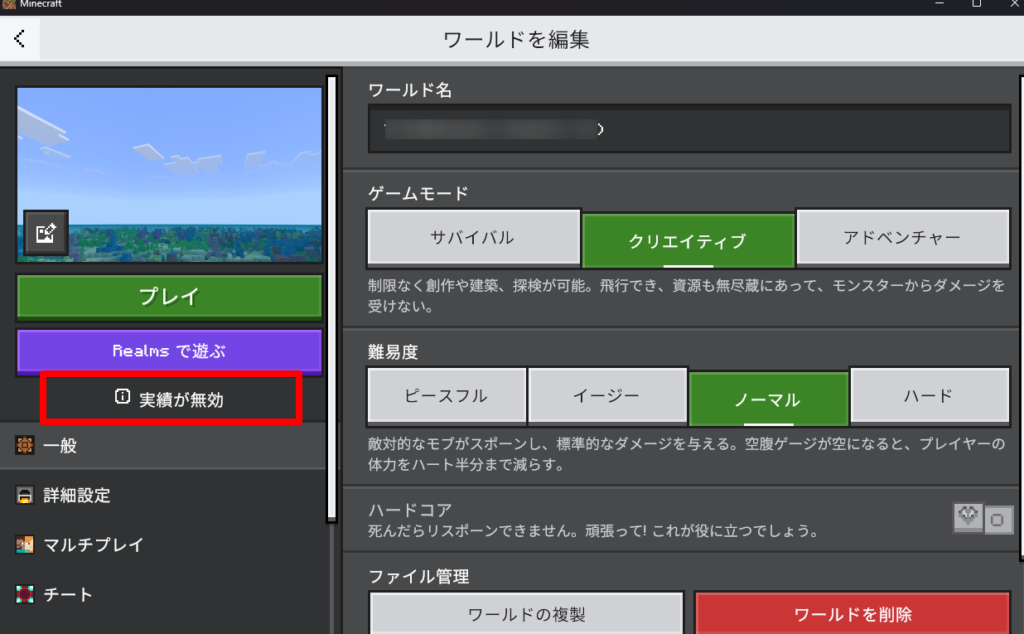The width and height of the screenshot is (1024, 634).
Task: Choose ピースフル difficulty
Action: tap(446, 396)
